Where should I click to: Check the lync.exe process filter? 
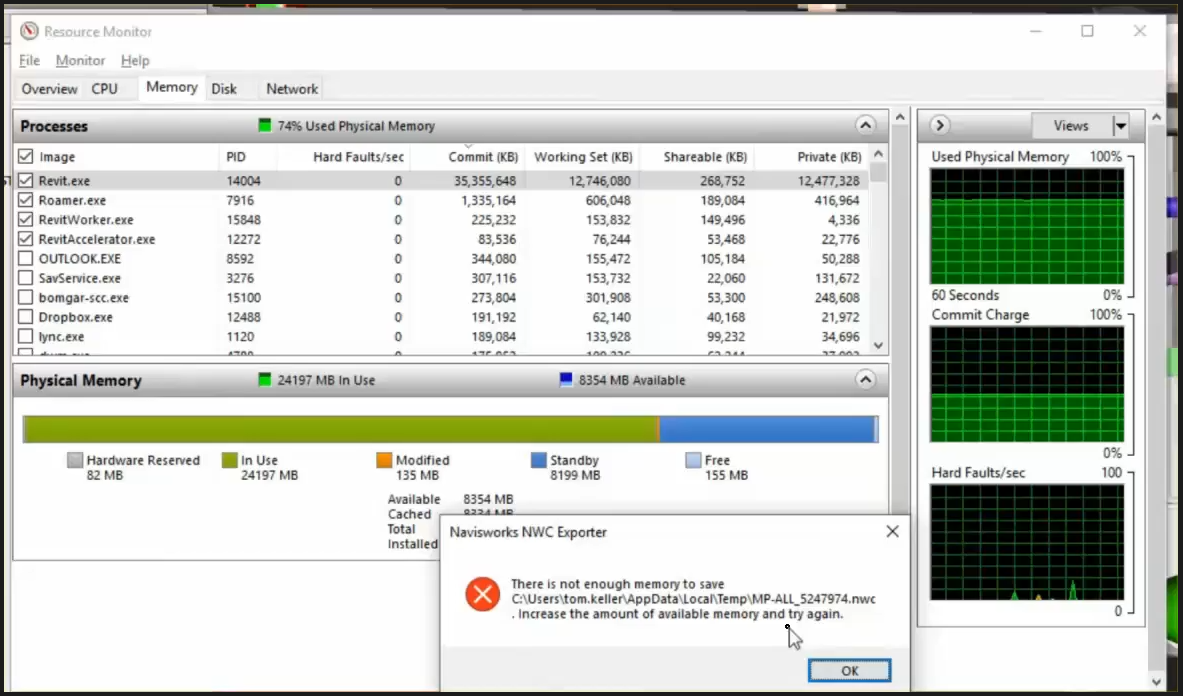(x=25, y=337)
